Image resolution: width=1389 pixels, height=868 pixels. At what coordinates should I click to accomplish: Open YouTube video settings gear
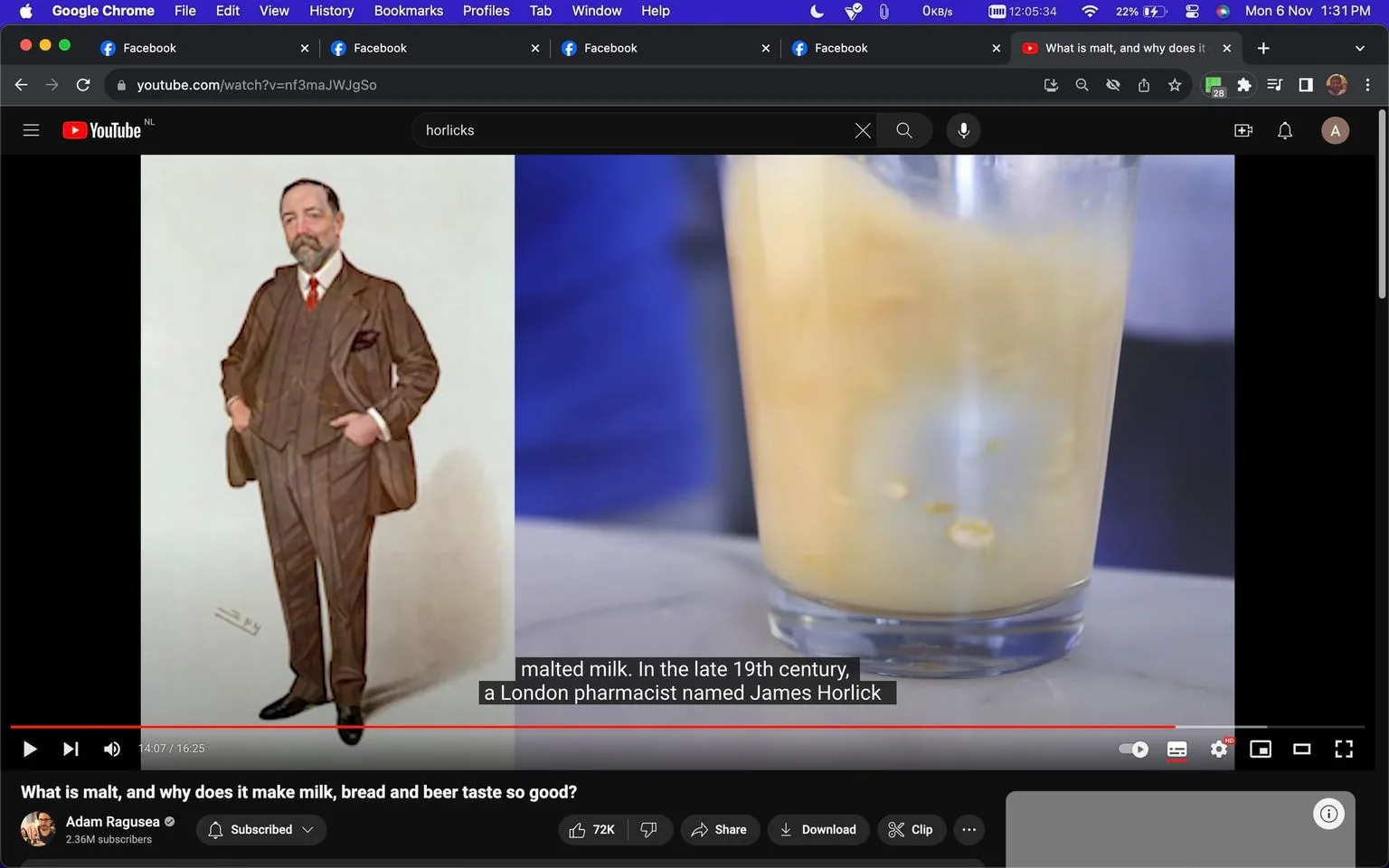[x=1218, y=749]
